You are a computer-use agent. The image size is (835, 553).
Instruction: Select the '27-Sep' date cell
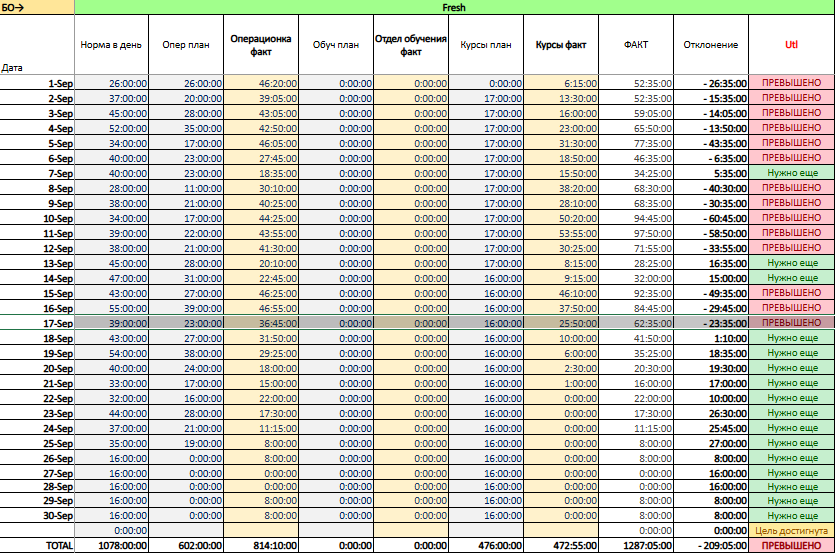coord(37,473)
